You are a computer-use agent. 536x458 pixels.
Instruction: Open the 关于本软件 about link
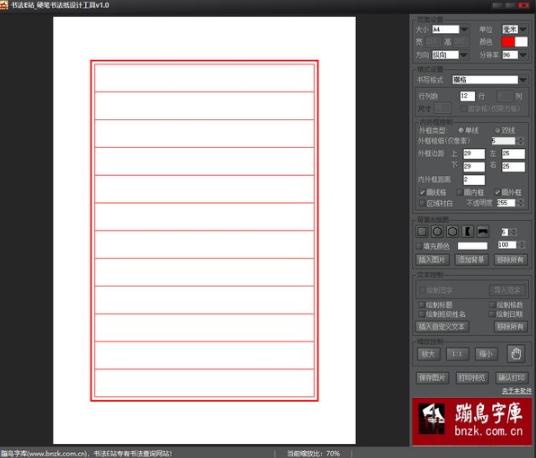[517, 390]
